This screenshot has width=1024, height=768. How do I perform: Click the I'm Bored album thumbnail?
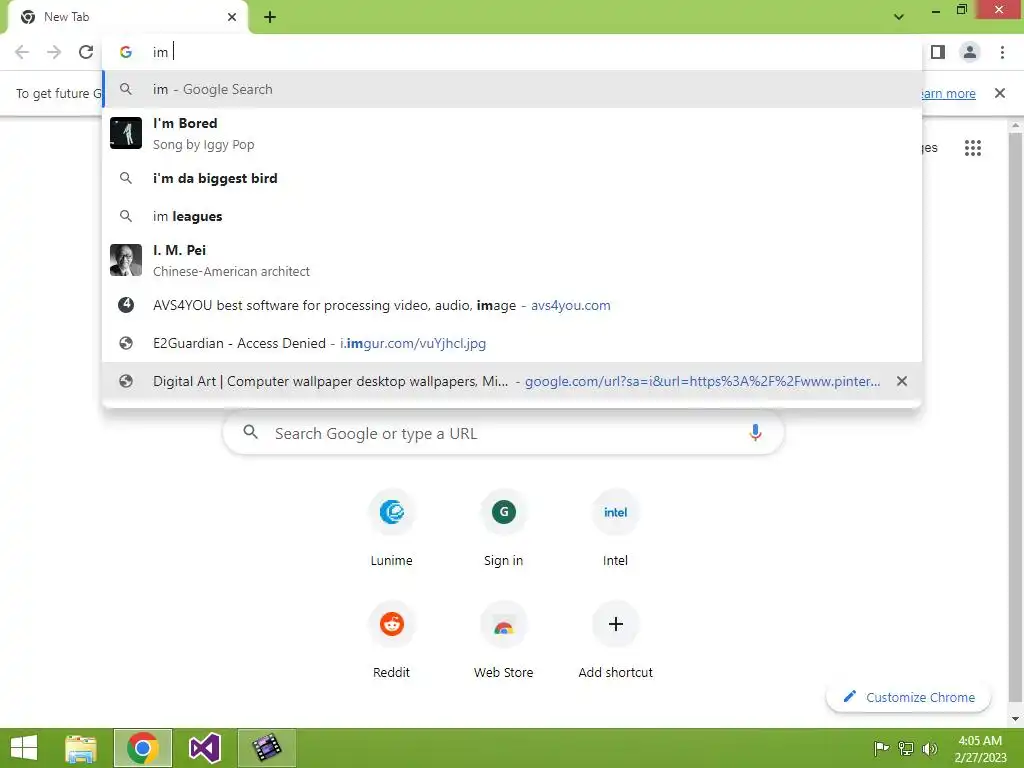click(126, 133)
